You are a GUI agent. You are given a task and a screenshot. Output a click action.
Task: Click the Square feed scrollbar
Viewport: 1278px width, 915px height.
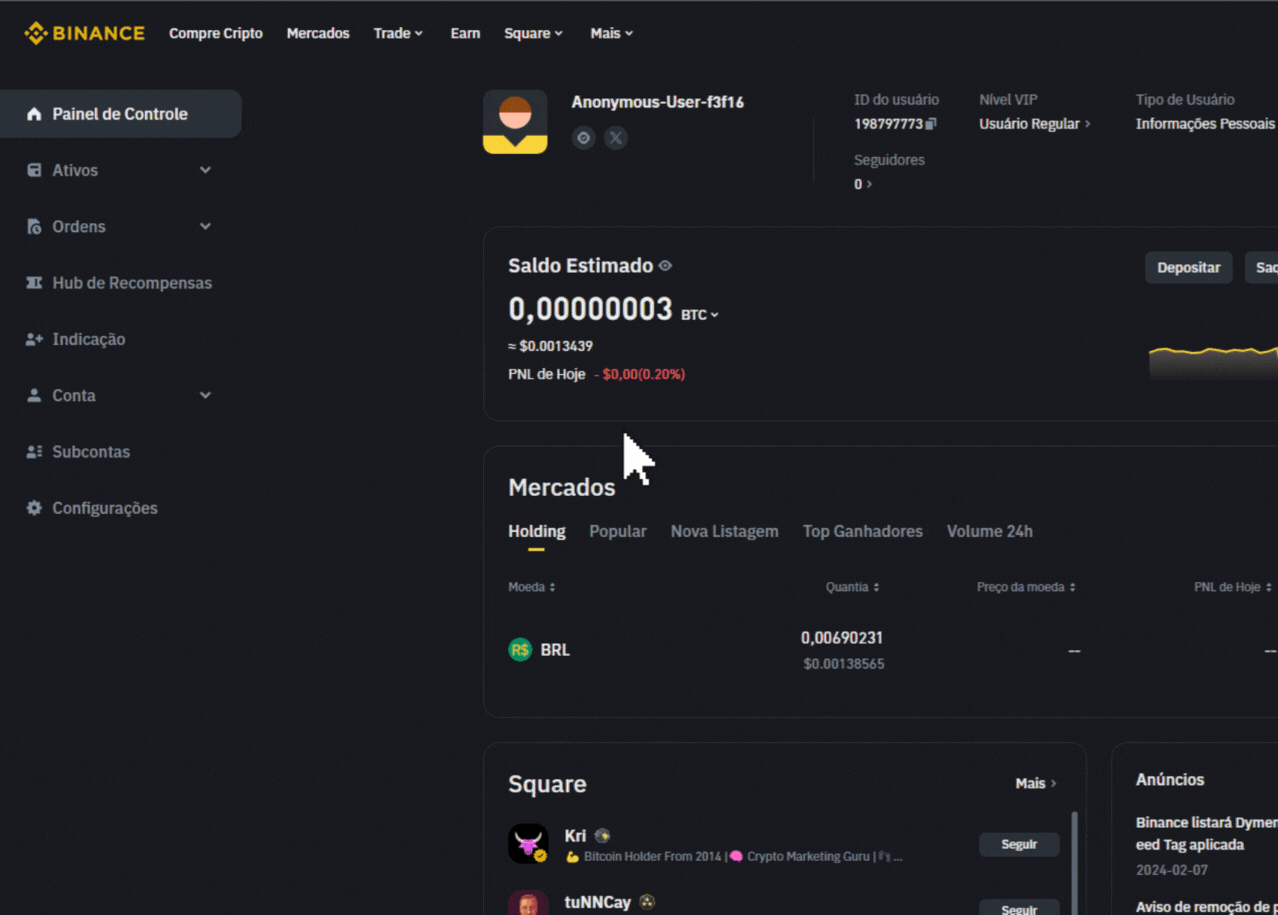(1075, 862)
